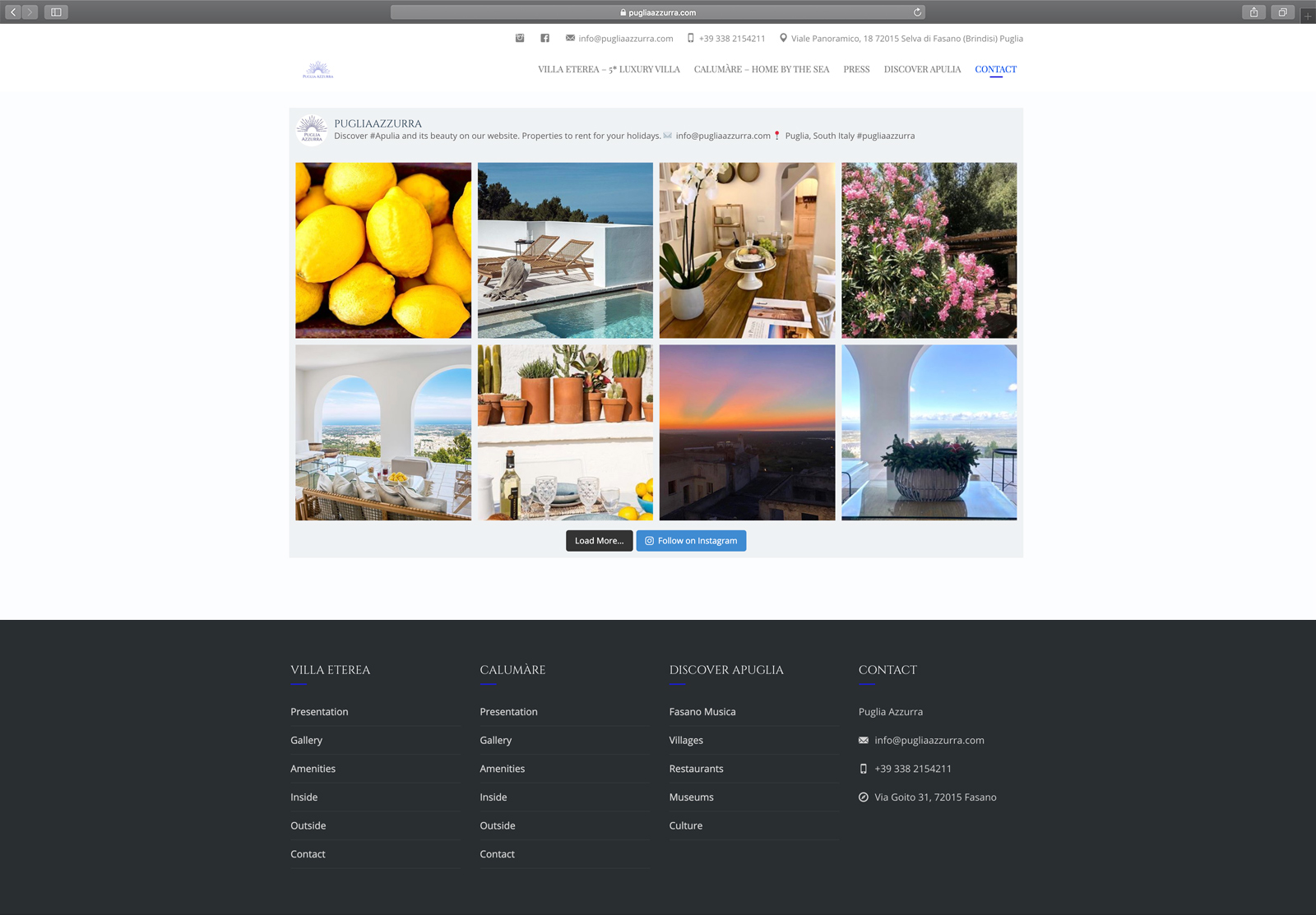Screen dimensions: 1316x915
Task: Click Follow on Instagram button
Action: click(x=691, y=541)
